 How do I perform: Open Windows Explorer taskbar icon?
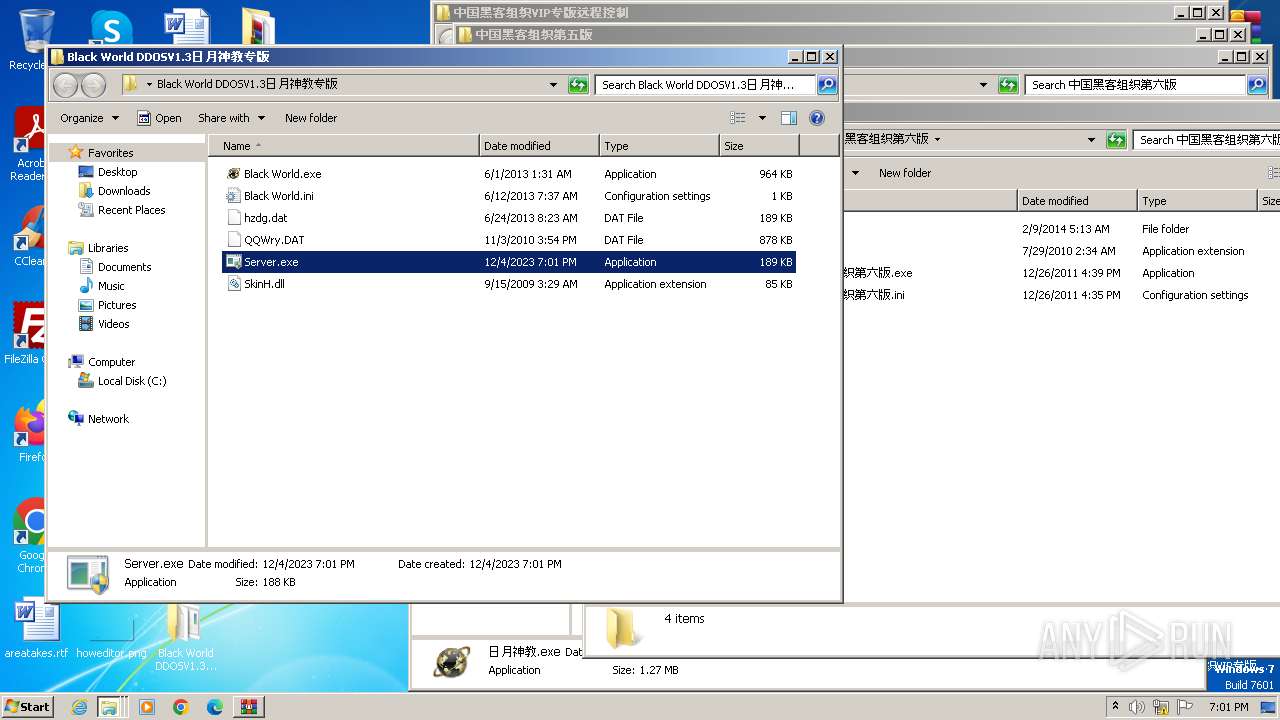pyautogui.click(x=108, y=707)
